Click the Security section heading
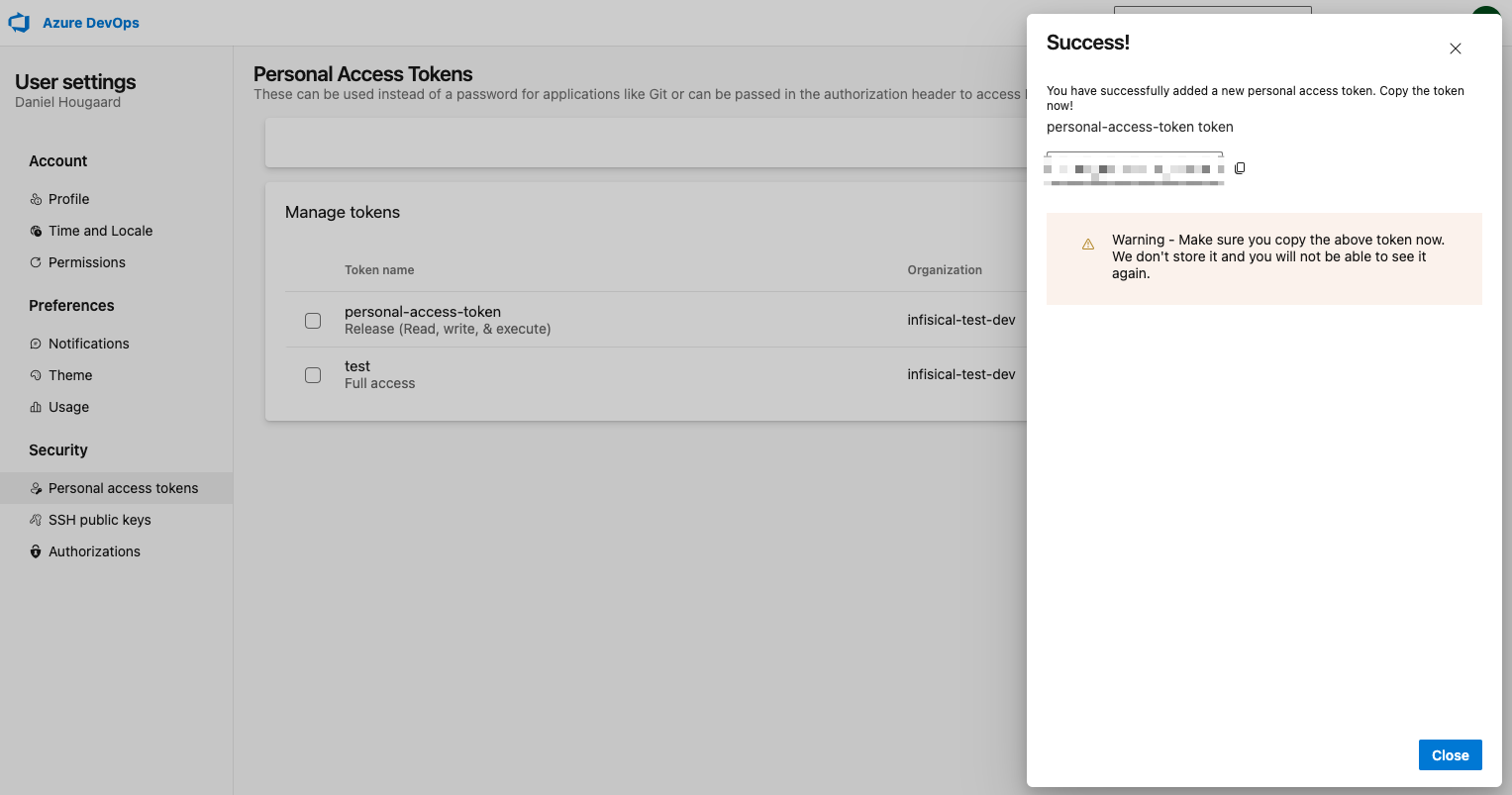Screen dimensions: 1512x795 pyautogui.click(x=58, y=450)
